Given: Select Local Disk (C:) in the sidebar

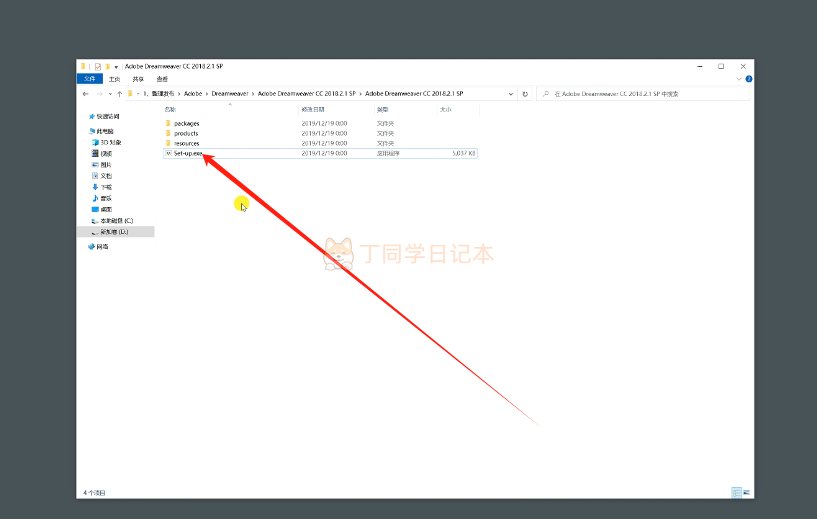Looking at the screenshot, I should [113, 221].
